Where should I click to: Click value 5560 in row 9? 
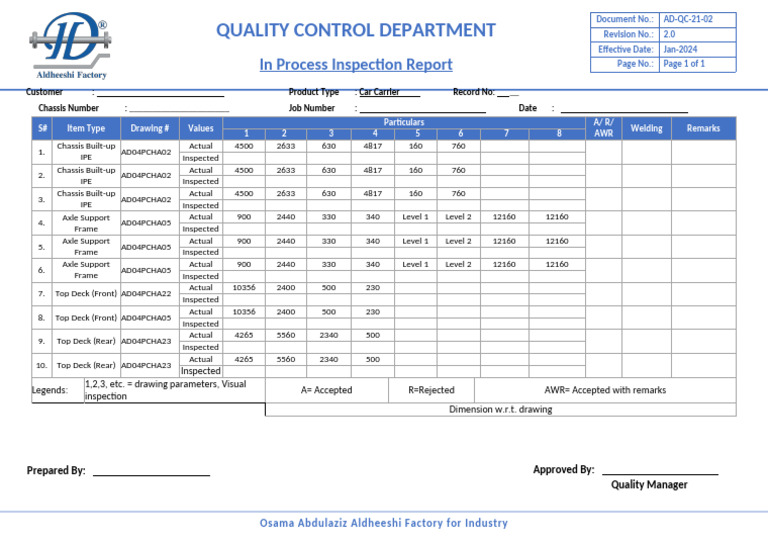coord(286,335)
